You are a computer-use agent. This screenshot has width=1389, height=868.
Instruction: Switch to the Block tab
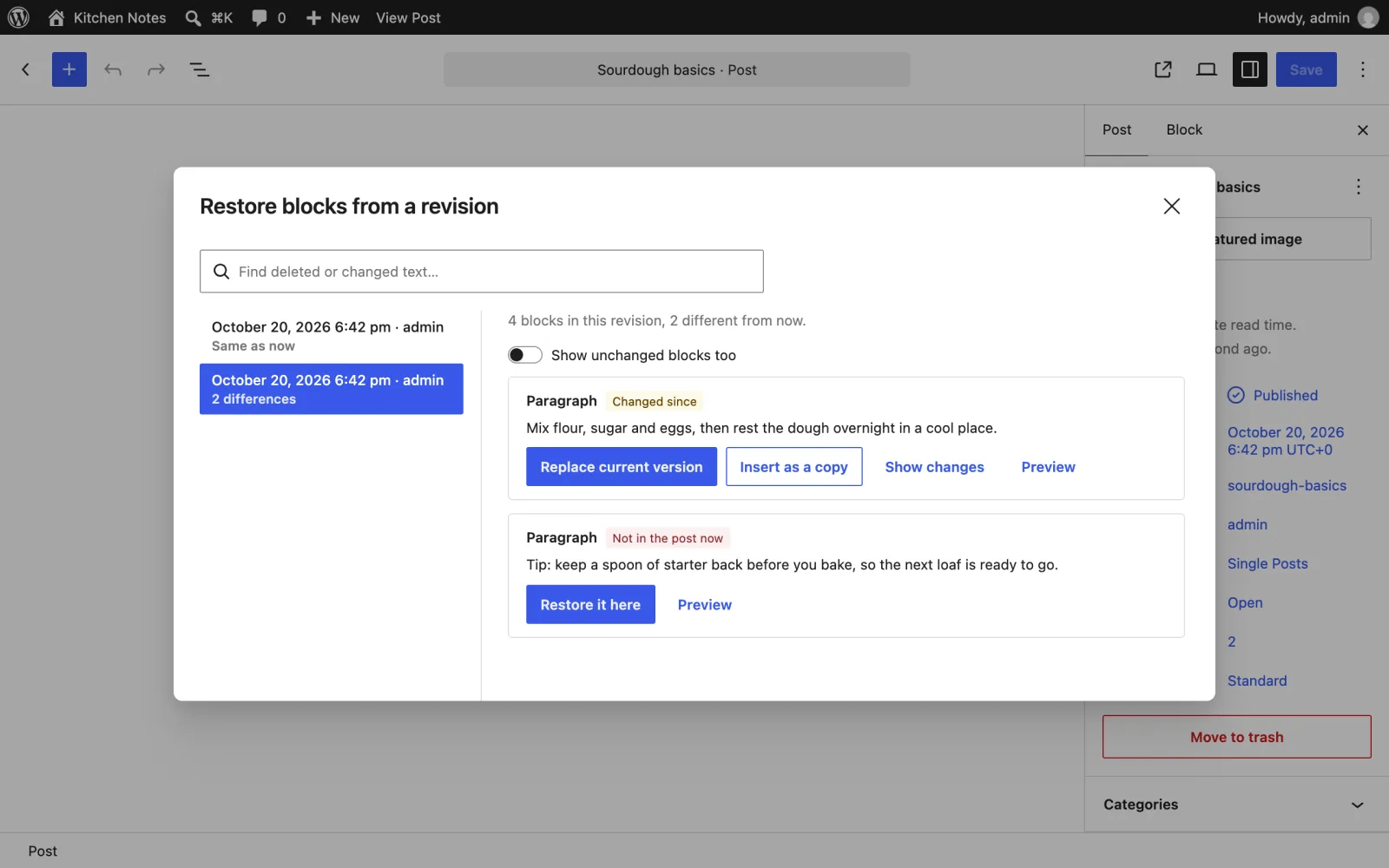click(1184, 130)
